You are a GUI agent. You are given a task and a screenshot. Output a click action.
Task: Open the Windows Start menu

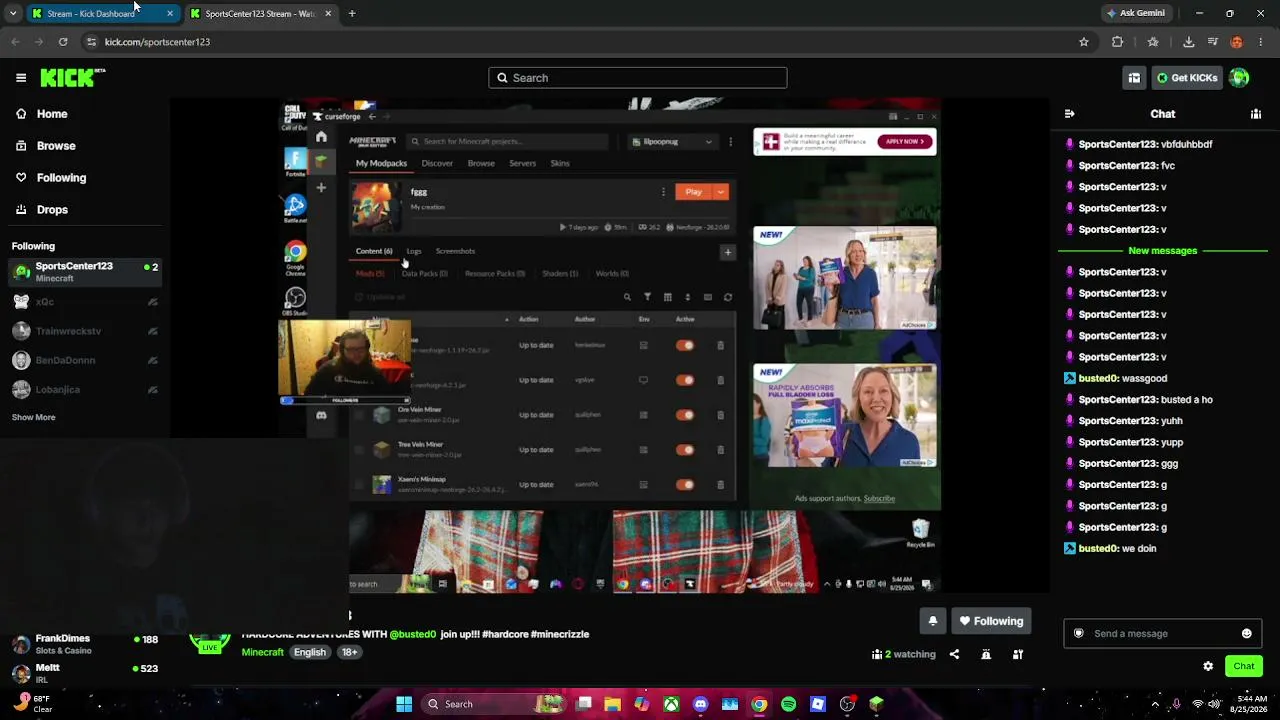click(x=404, y=704)
